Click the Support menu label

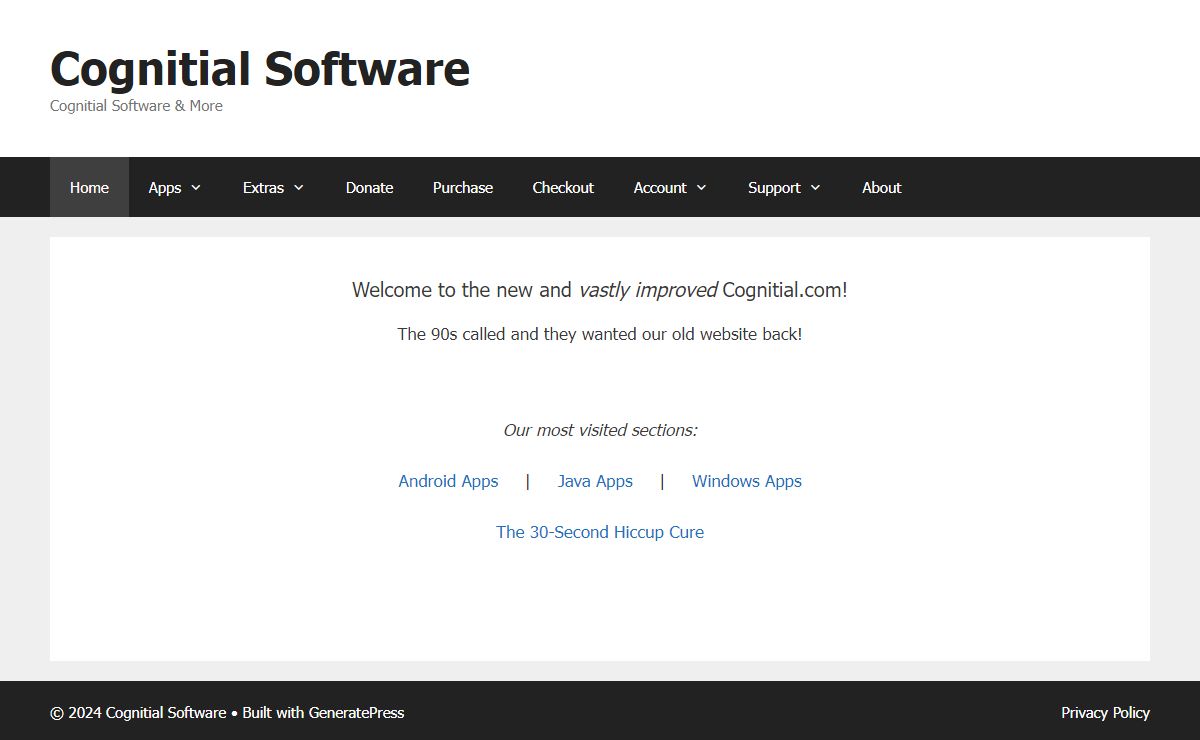coord(774,187)
